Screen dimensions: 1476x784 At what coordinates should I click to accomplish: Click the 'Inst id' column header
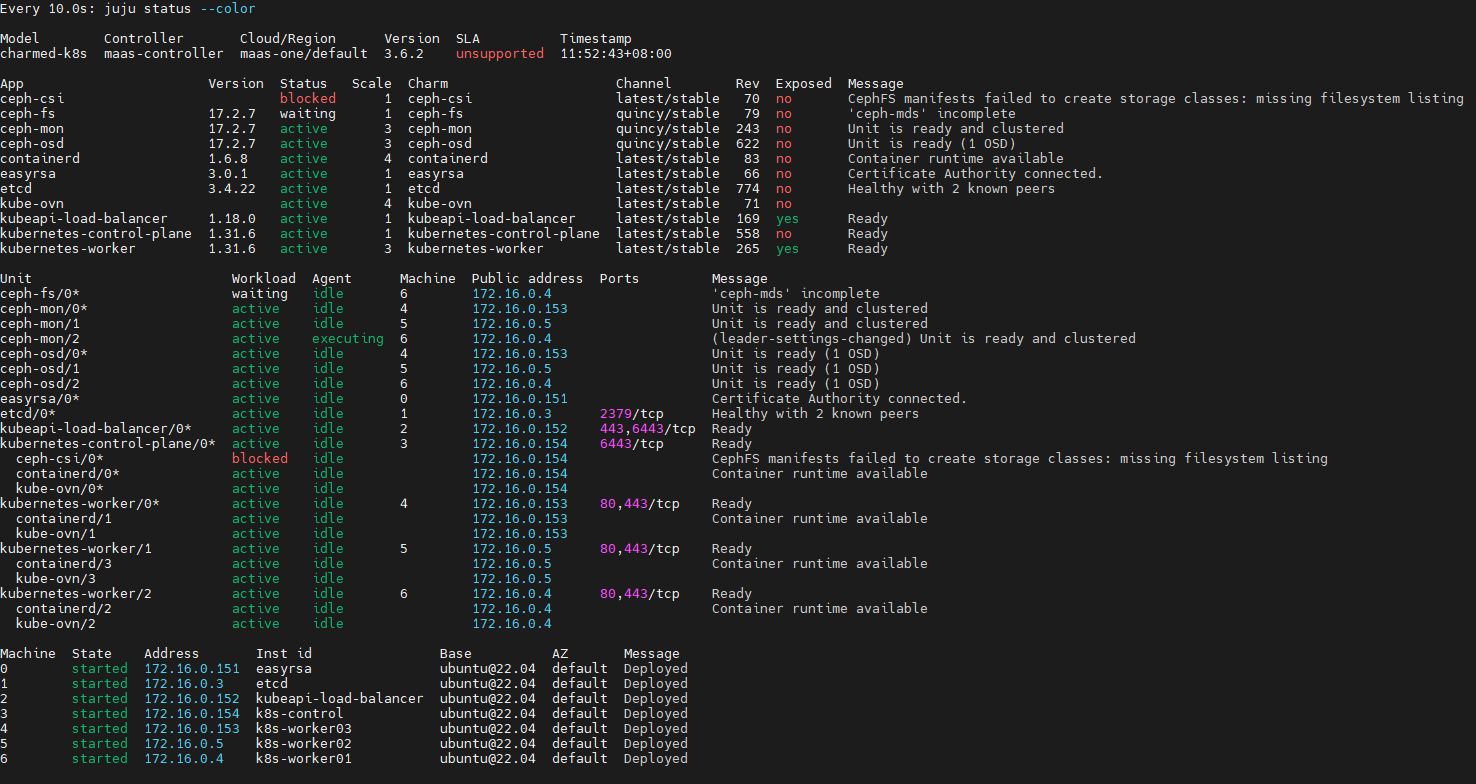(284, 654)
